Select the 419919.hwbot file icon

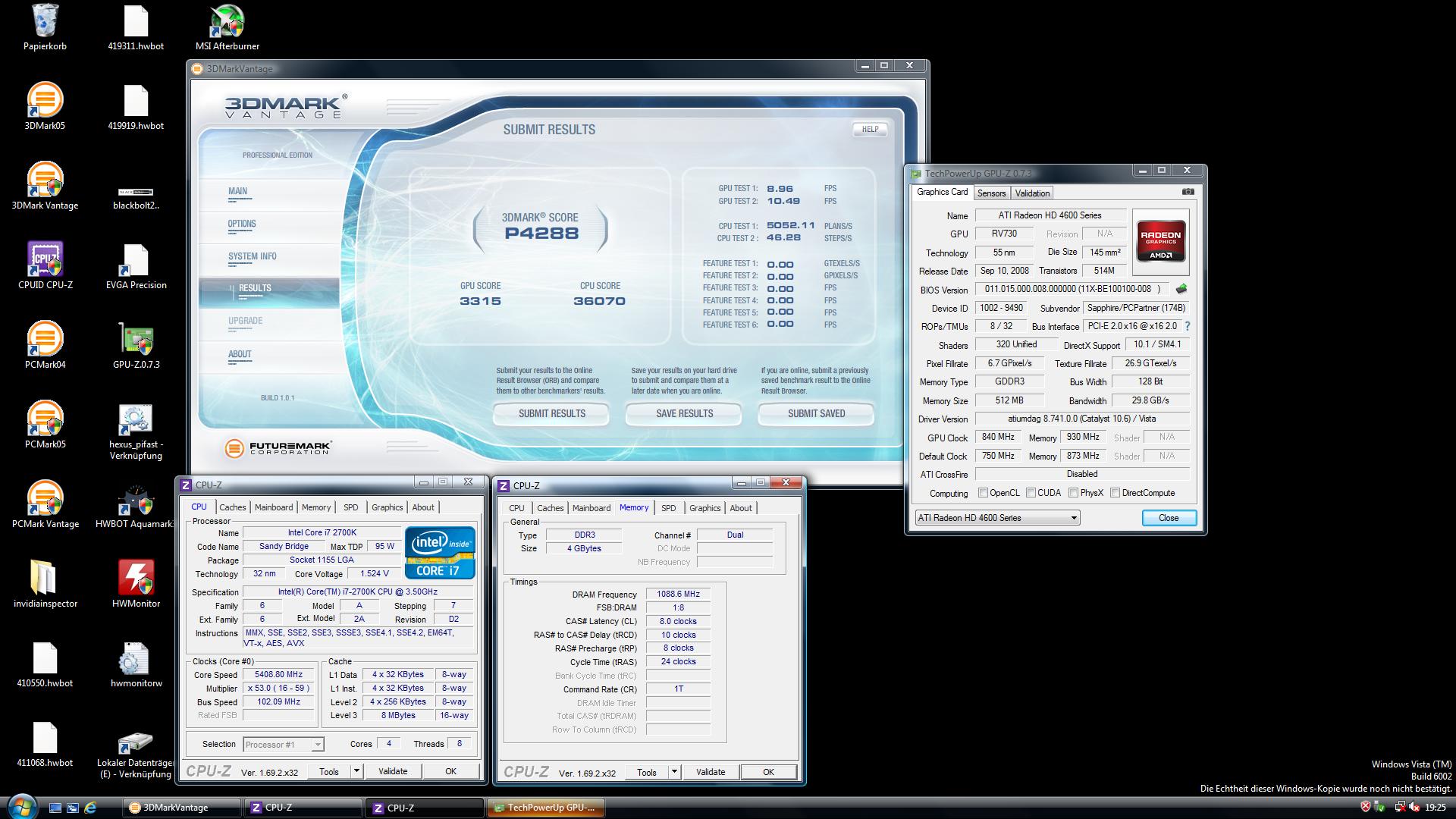[136, 107]
